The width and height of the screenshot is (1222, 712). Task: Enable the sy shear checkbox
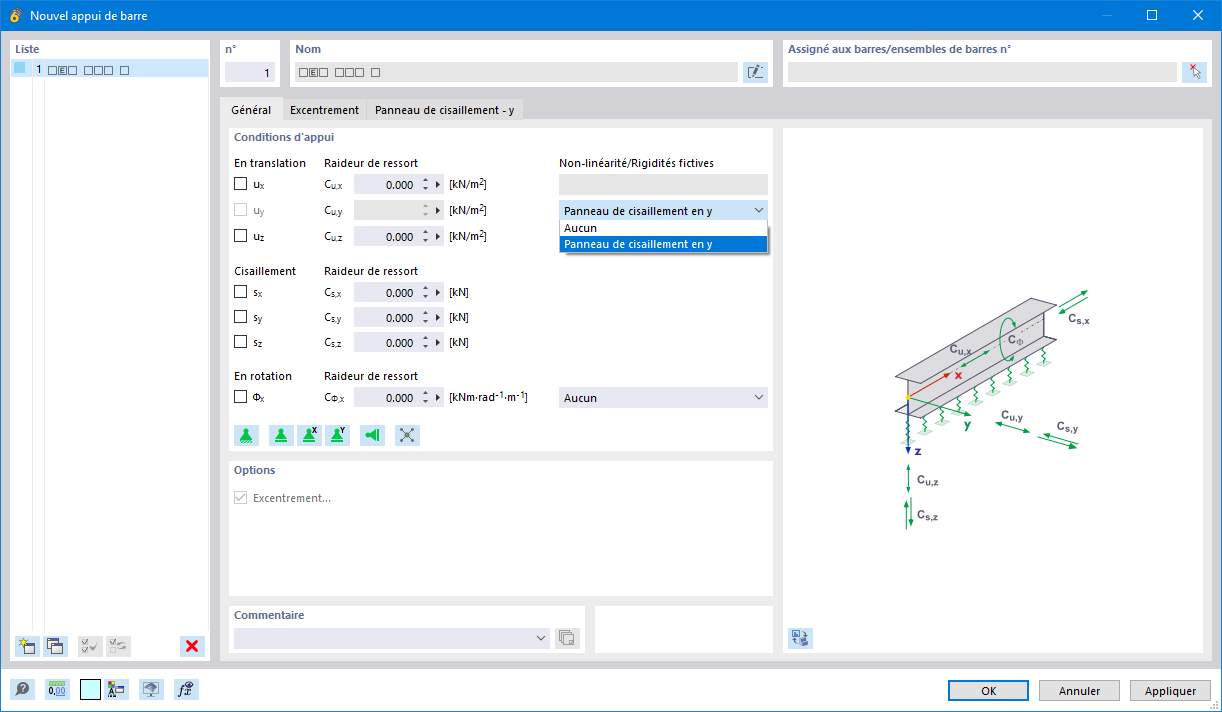point(240,317)
